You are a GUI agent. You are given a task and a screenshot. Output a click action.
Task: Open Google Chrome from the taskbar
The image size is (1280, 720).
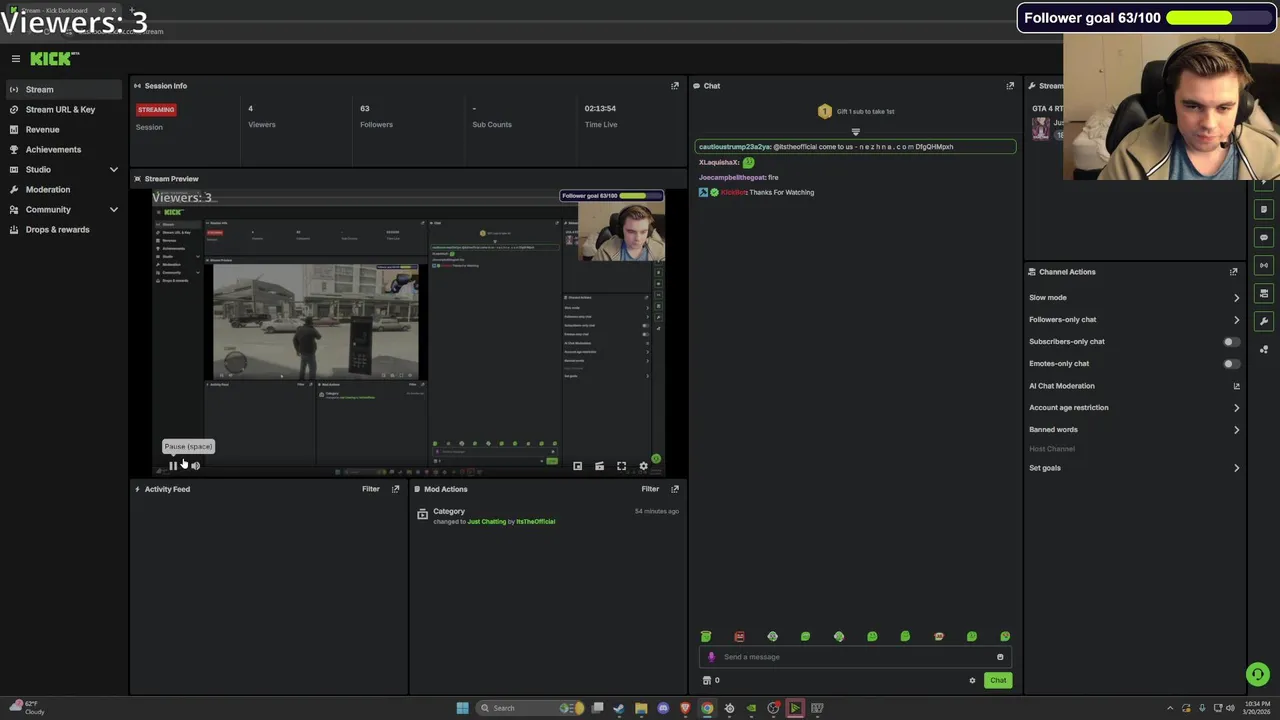[x=707, y=708]
